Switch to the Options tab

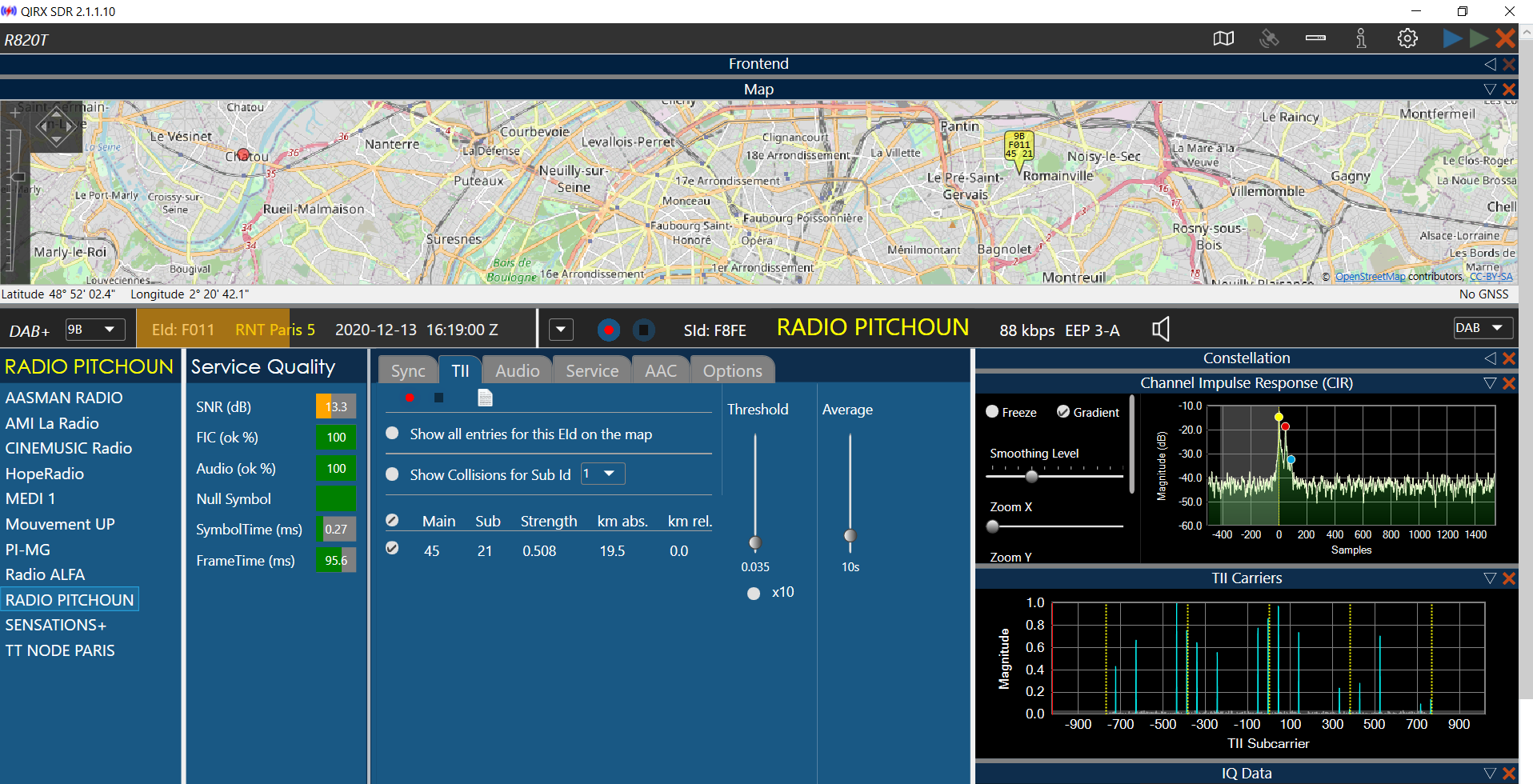coord(733,370)
